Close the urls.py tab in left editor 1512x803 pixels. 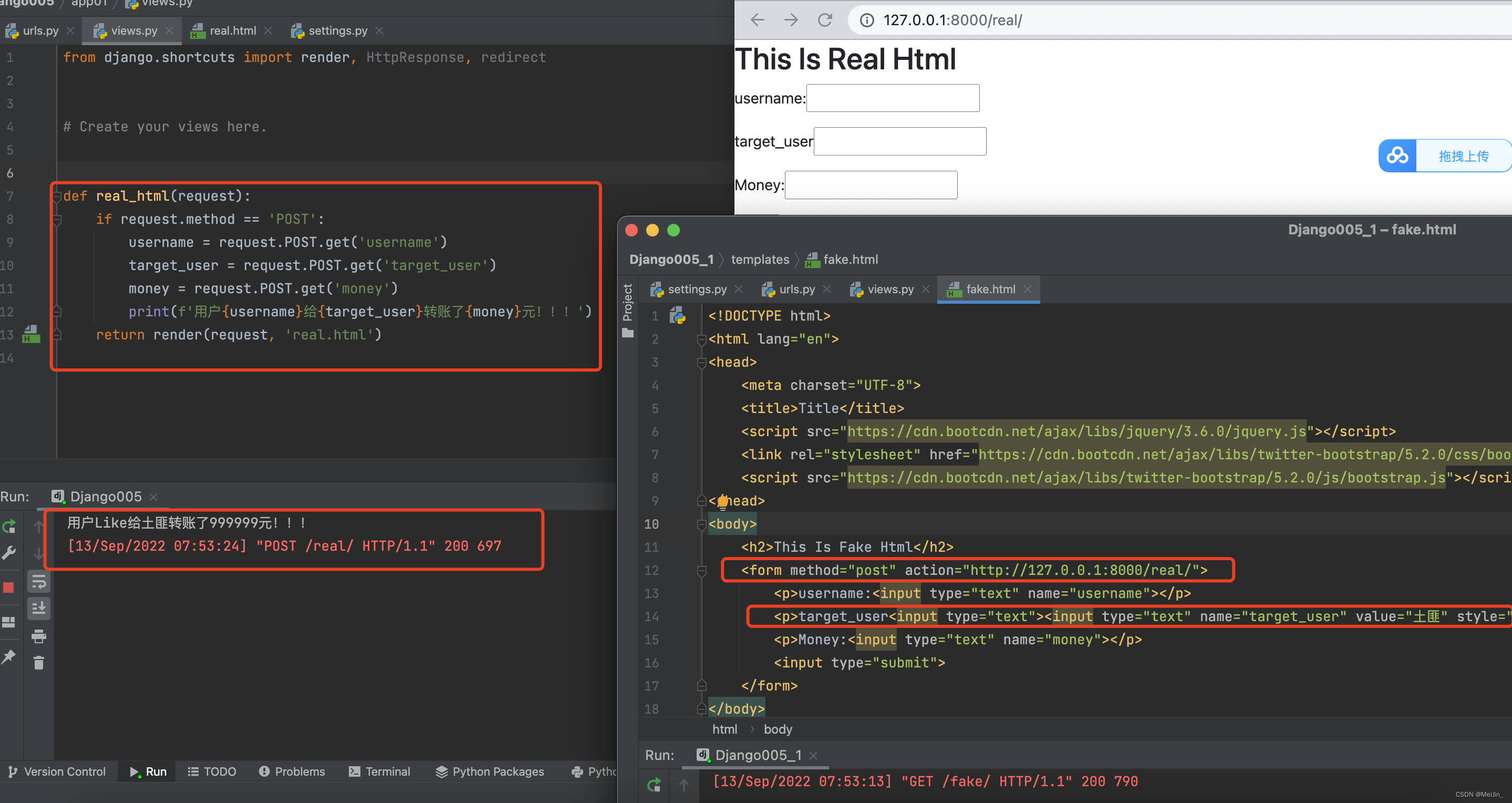(x=70, y=30)
